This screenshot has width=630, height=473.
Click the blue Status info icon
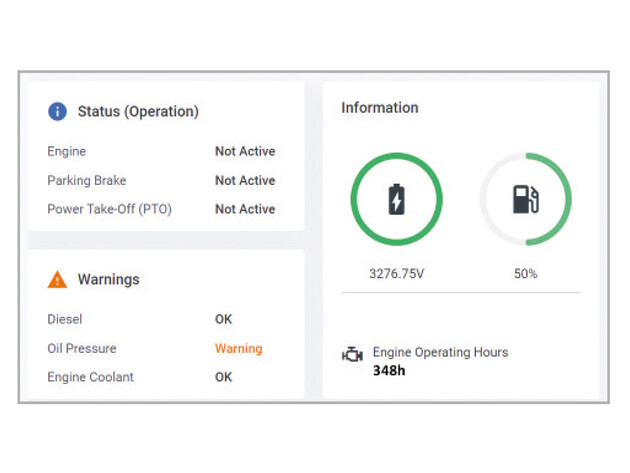click(57, 111)
